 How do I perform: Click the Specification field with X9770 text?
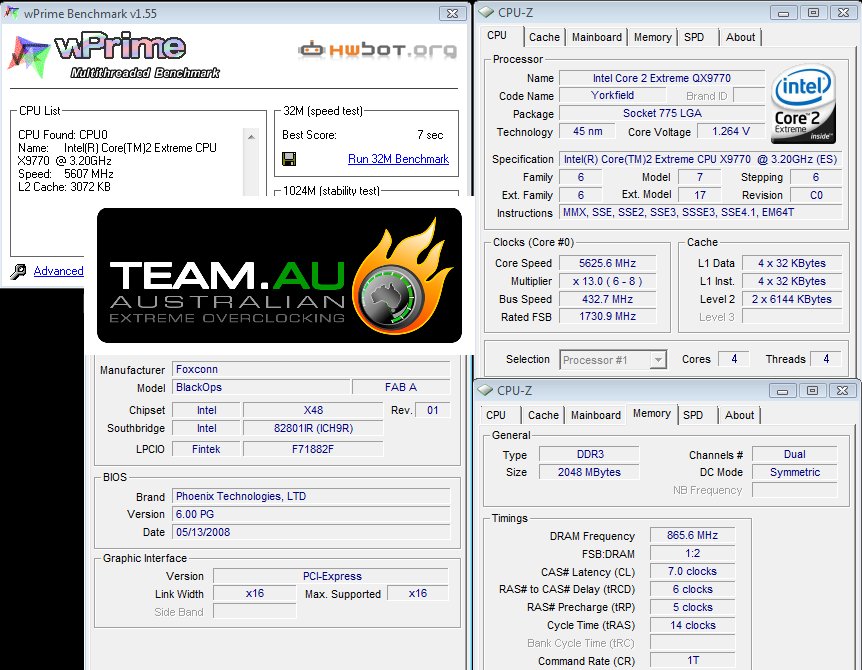point(700,159)
